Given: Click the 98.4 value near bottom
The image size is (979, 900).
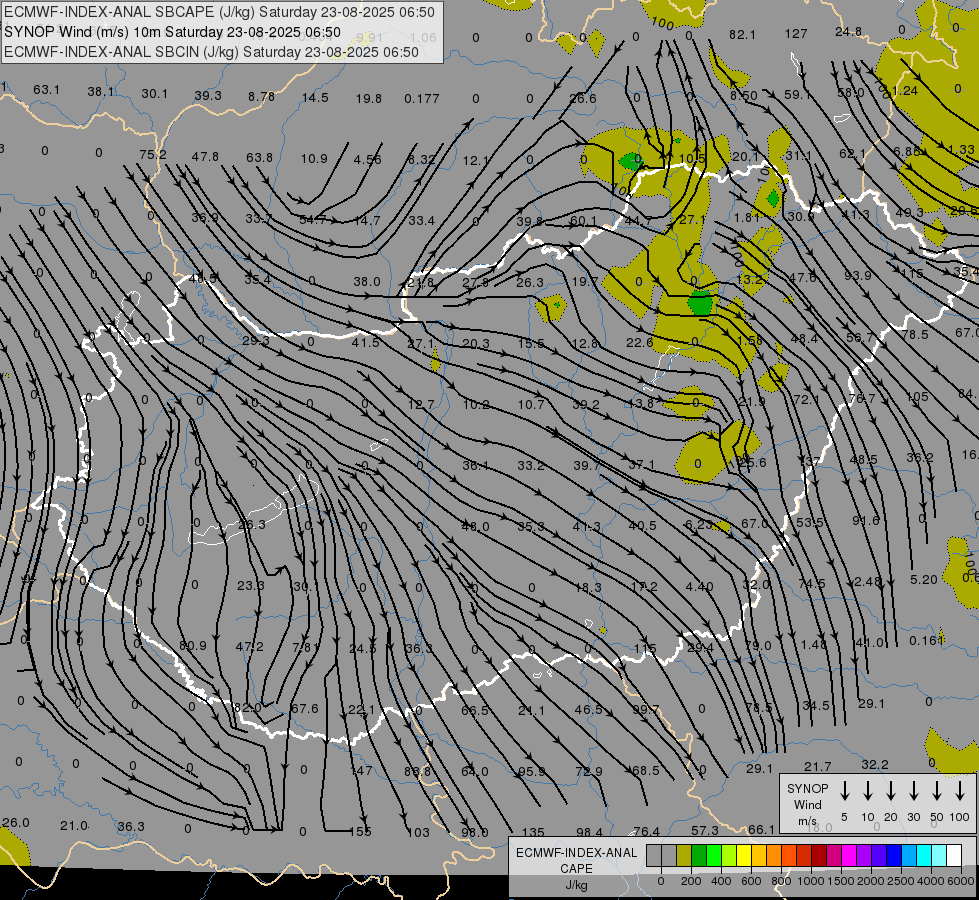Looking at the screenshot, I should 589,832.
